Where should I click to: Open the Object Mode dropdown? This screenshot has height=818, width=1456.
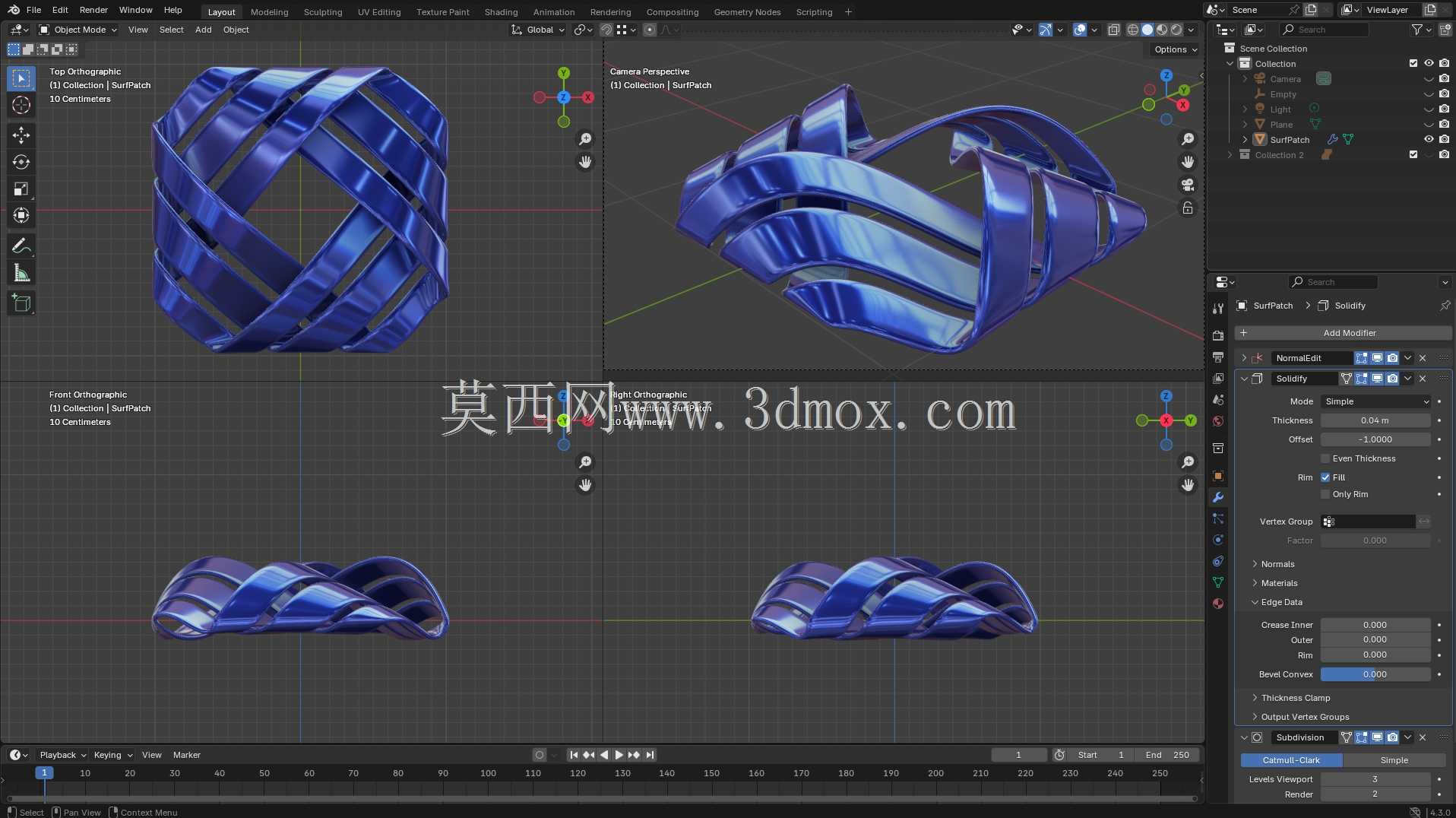pyautogui.click(x=78, y=30)
